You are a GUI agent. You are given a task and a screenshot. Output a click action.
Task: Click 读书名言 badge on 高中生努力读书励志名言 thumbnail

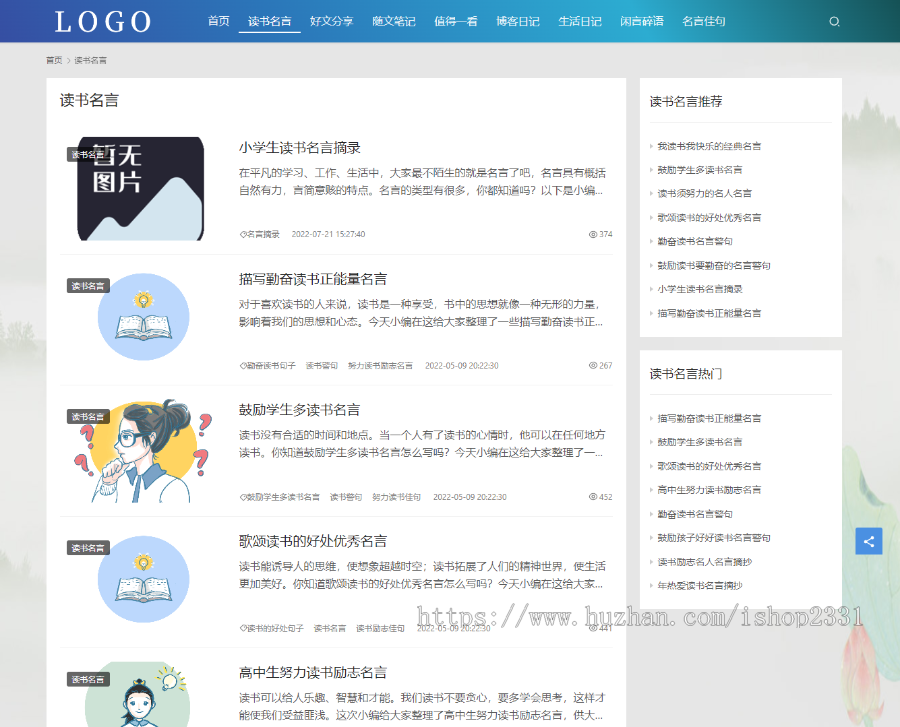[x=88, y=679]
